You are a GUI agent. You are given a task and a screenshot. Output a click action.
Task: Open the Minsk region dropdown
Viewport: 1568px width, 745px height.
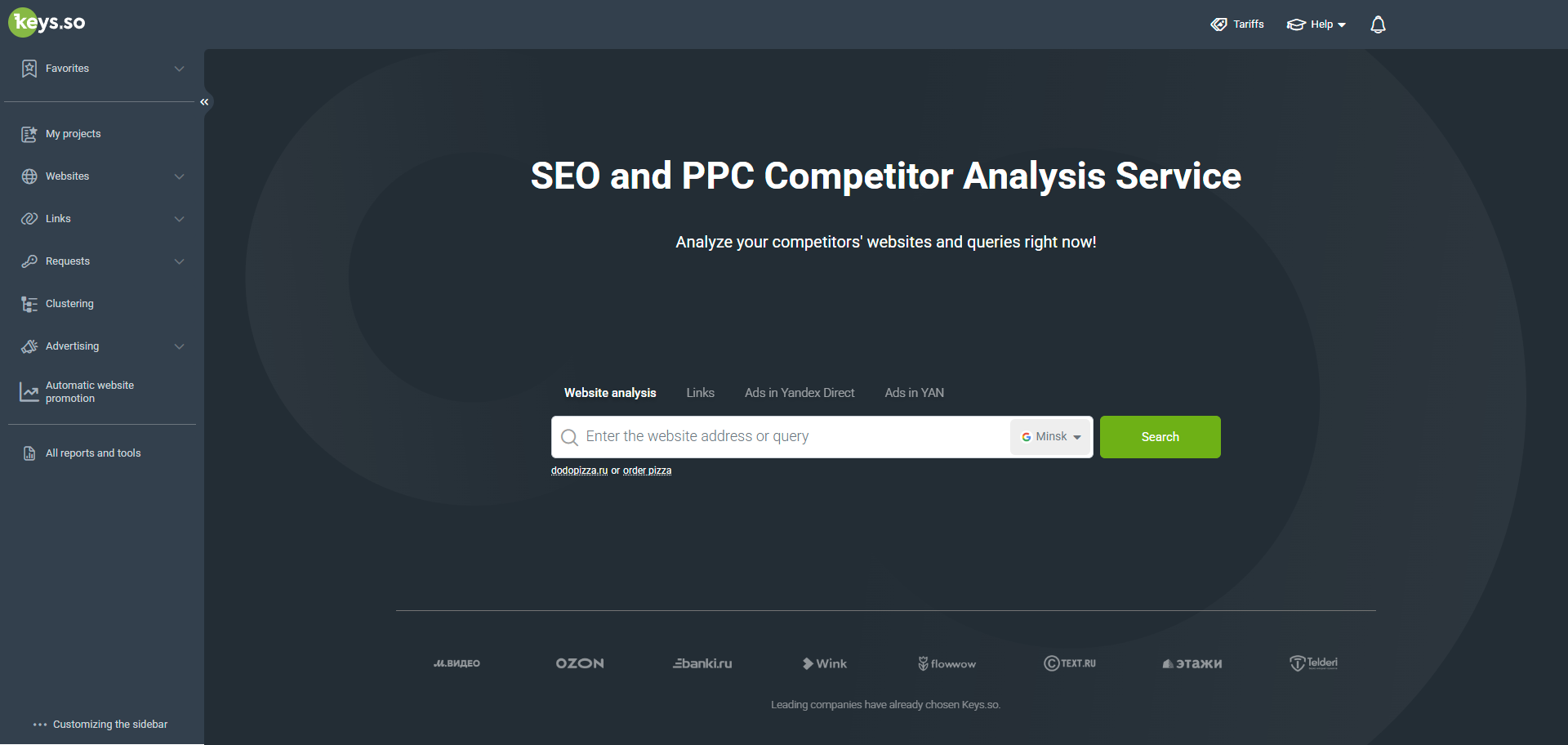coord(1050,436)
